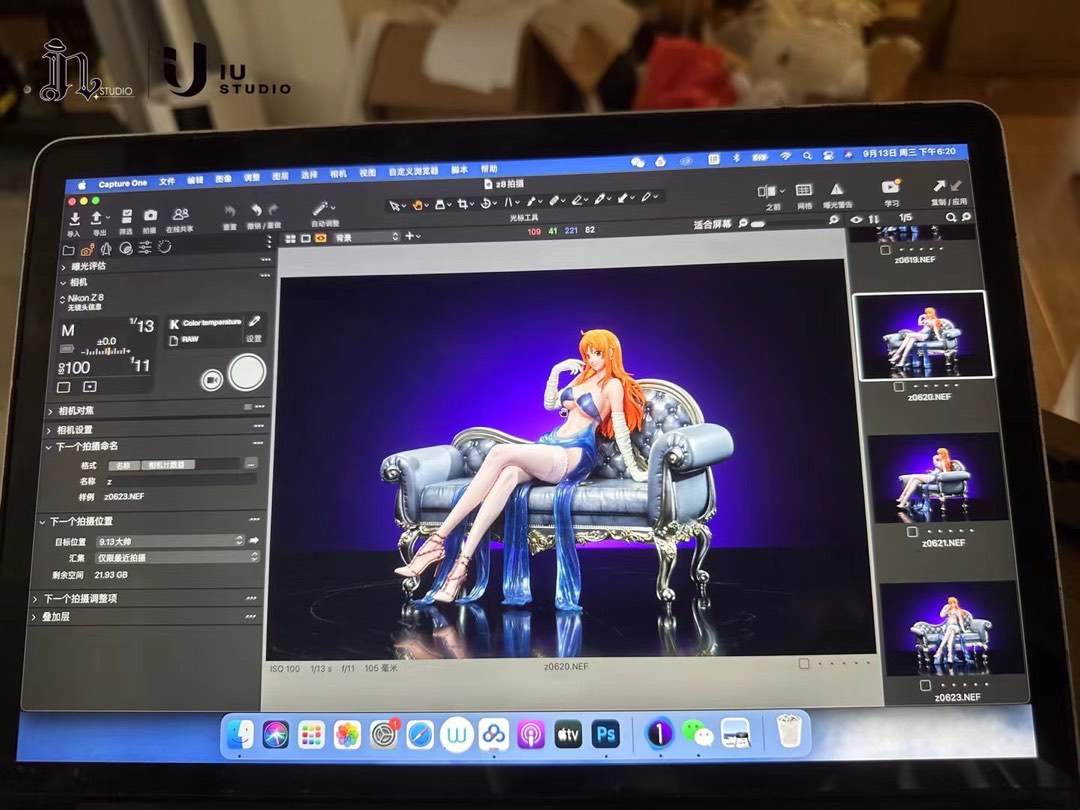
Task: Open the 图像 menu
Action: click(224, 179)
